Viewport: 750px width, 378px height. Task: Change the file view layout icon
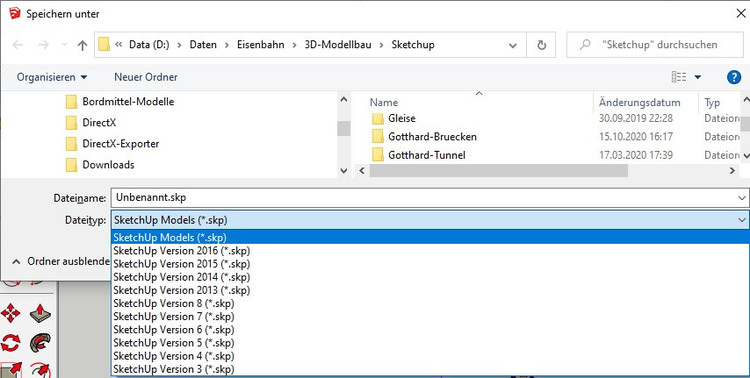[679, 77]
